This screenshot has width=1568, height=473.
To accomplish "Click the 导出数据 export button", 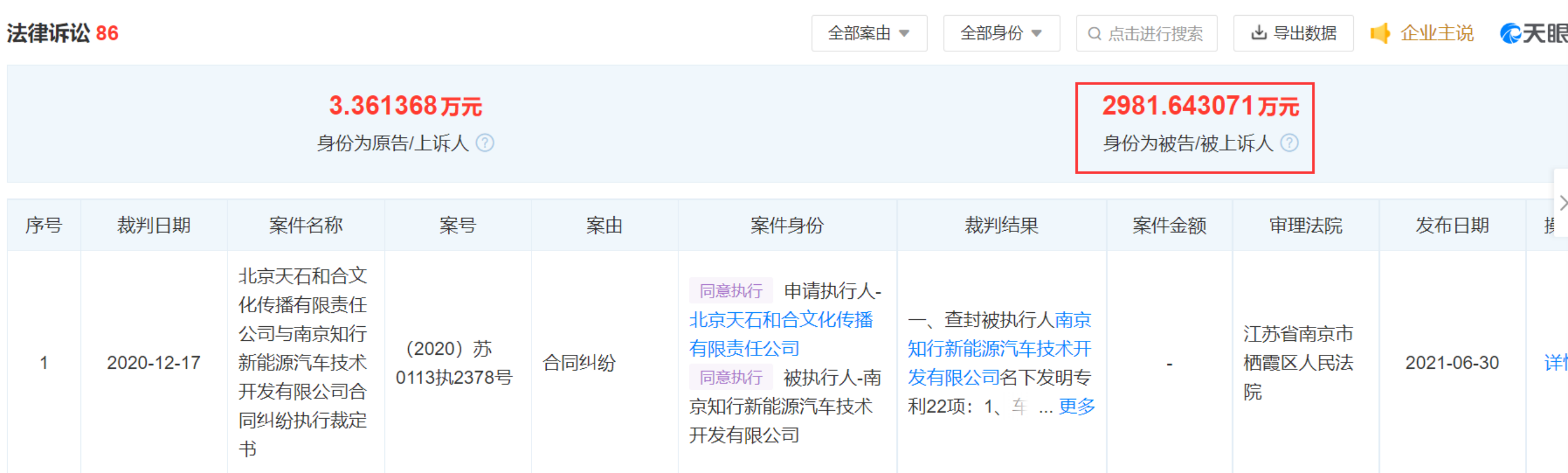I will coord(1293,33).
